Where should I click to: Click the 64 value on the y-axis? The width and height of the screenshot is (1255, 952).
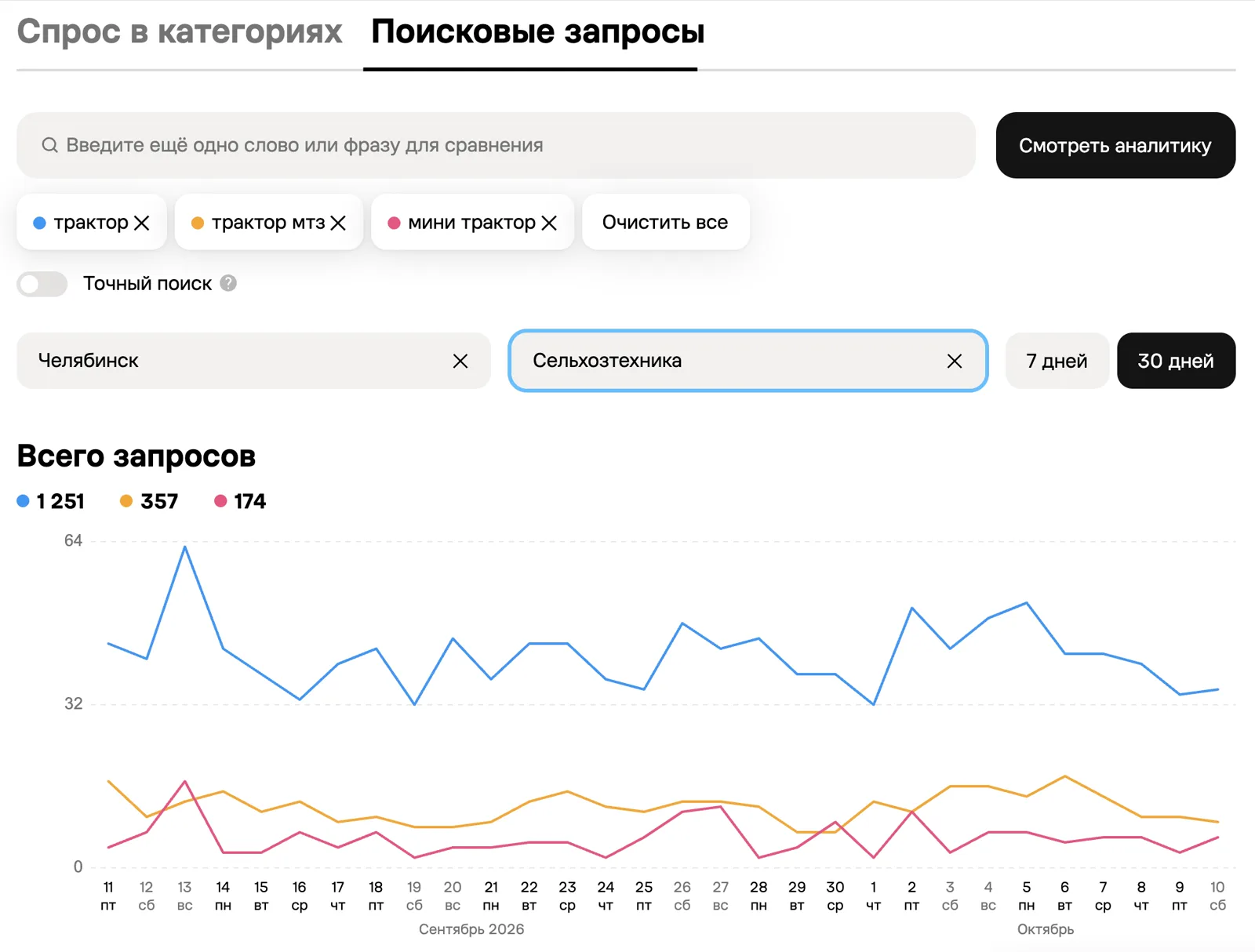click(x=73, y=540)
